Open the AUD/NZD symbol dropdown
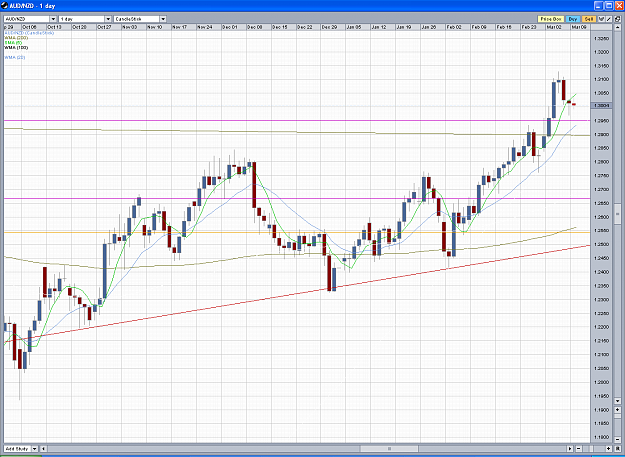Image resolution: width=625 pixels, height=457 pixels. pyautogui.click(x=53, y=19)
